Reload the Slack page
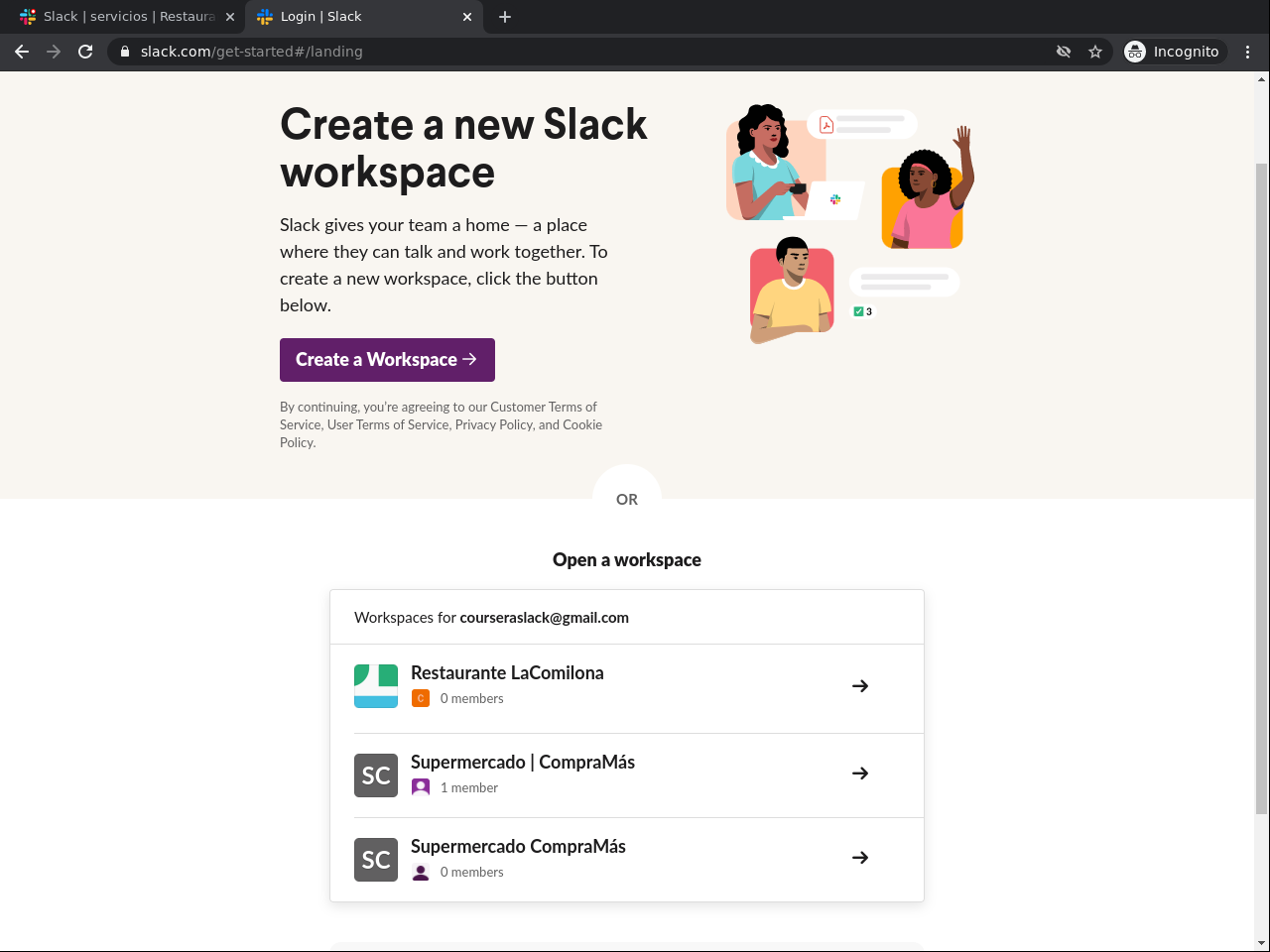Screen dimensions: 1270x952 (85, 52)
